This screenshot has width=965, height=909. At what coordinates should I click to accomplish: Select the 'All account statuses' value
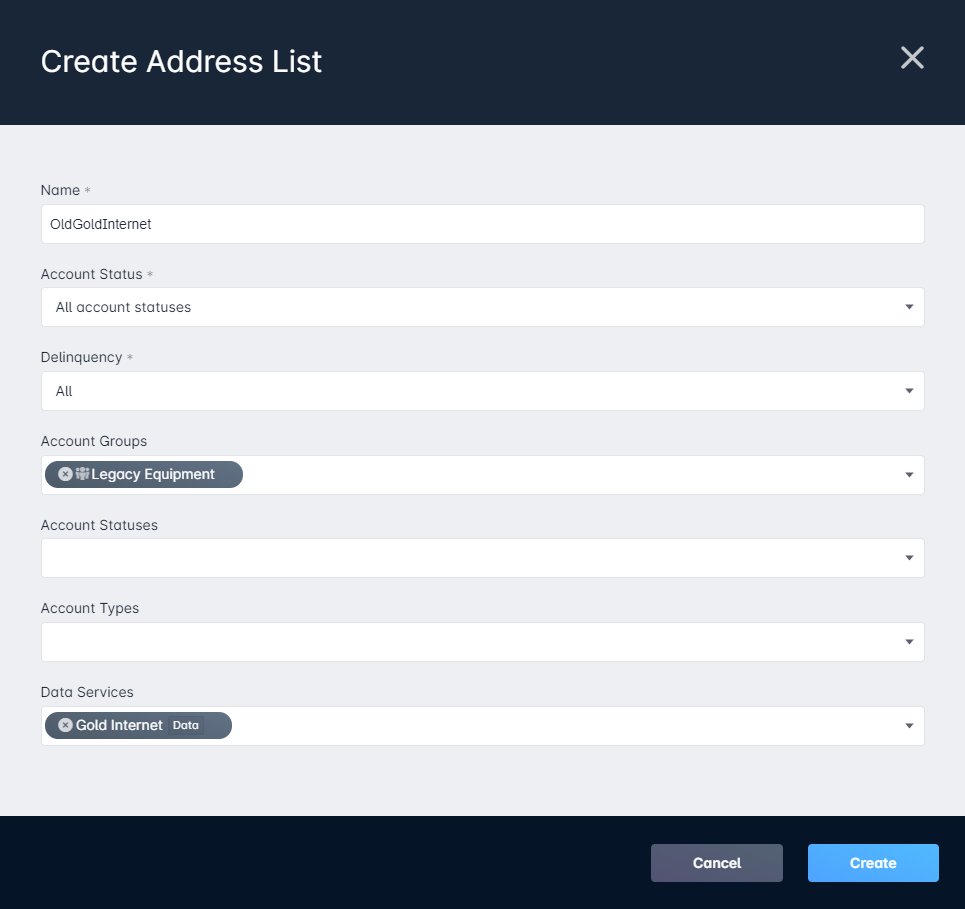click(x=123, y=307)
